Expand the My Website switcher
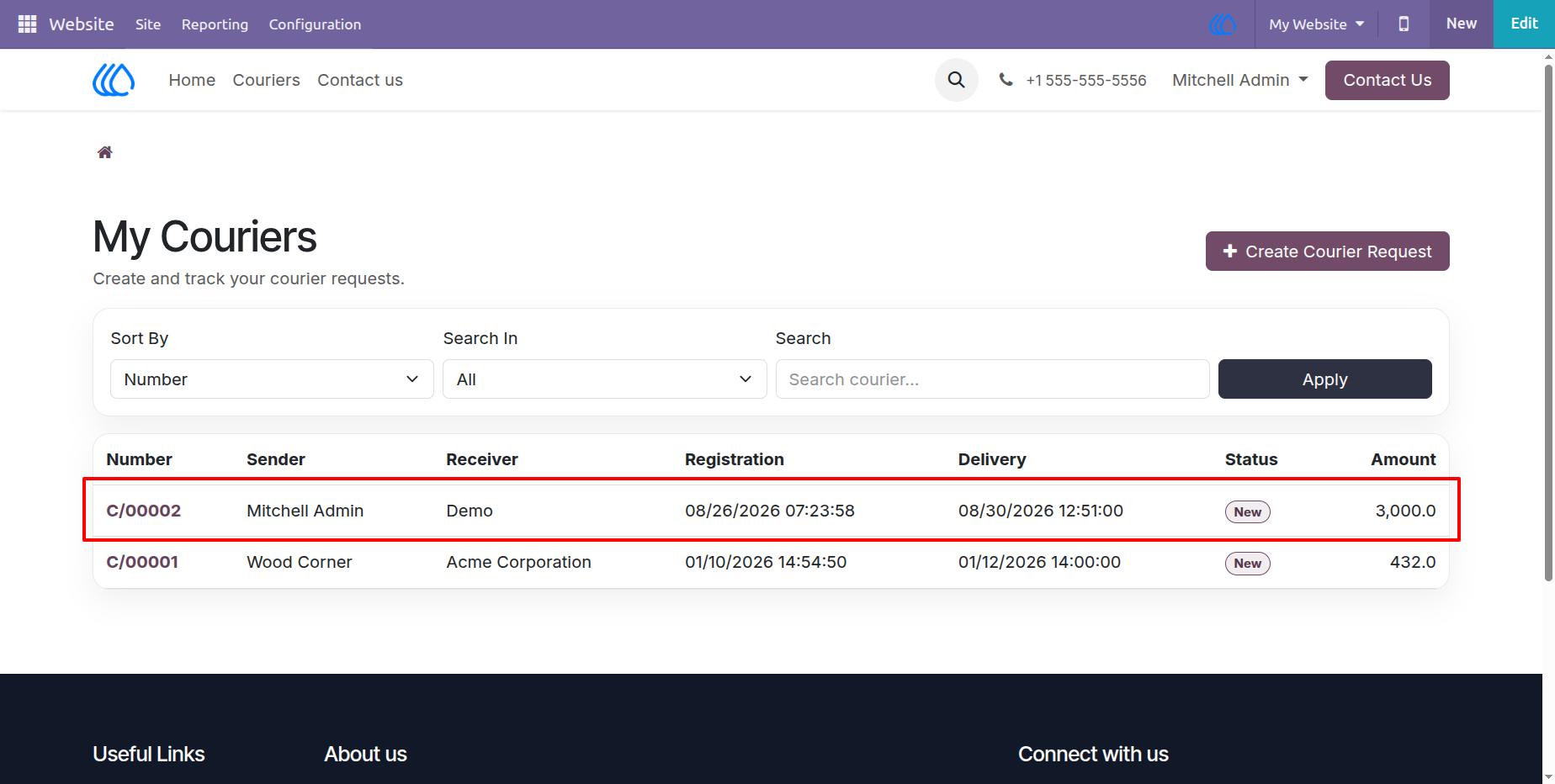The width and height of the screenshot is (1555, 784). (1316, 24)
